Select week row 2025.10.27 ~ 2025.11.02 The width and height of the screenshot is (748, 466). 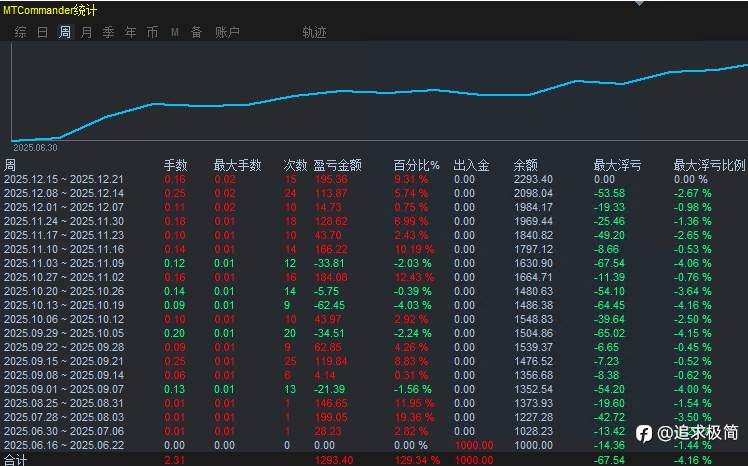pyautogui.click(x=374, y=277)
